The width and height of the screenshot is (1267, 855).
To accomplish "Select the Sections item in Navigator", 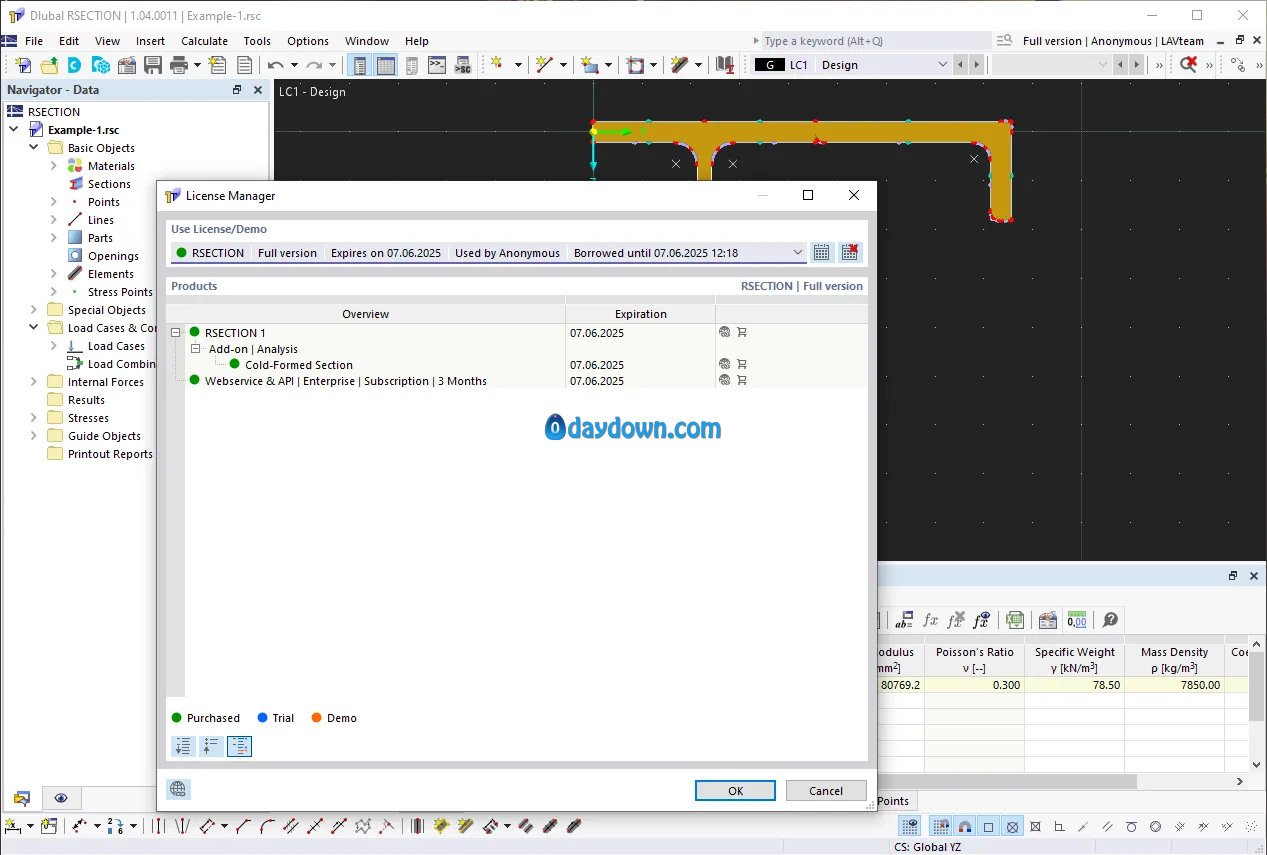I will click(x=109, y=184).
